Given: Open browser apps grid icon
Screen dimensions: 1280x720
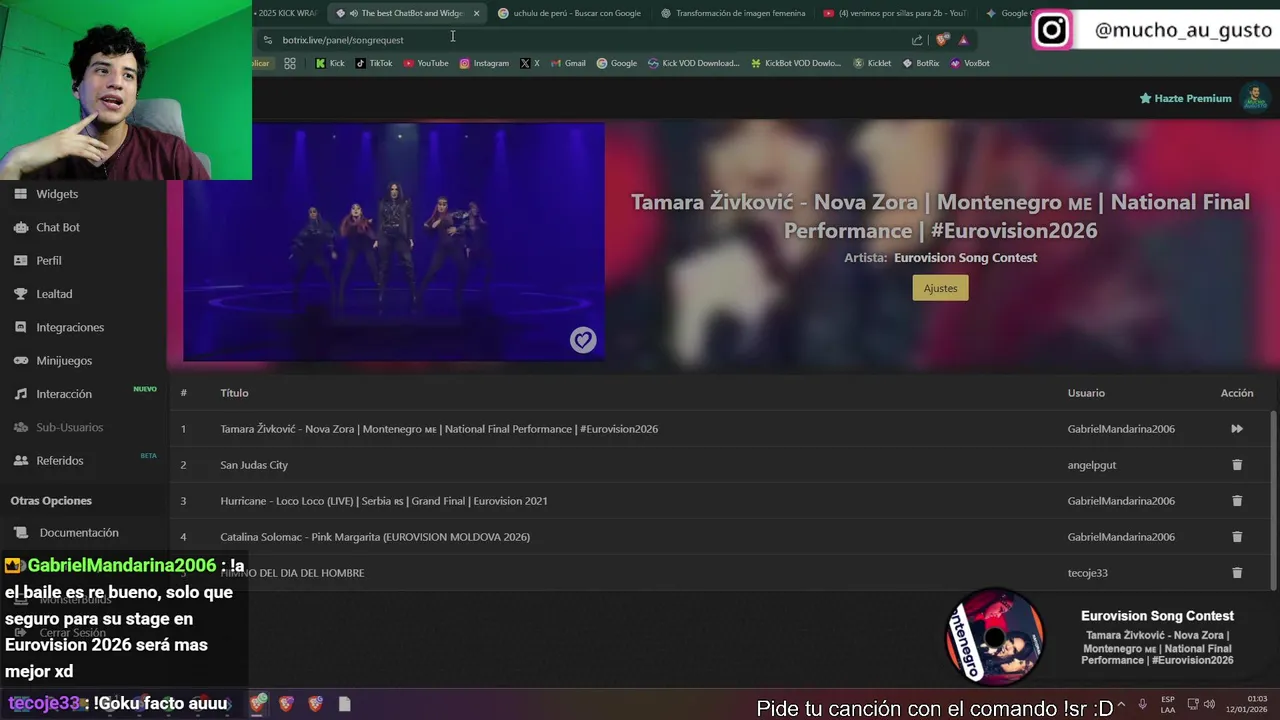Looking at the screenshot, I should pos(290,63).
